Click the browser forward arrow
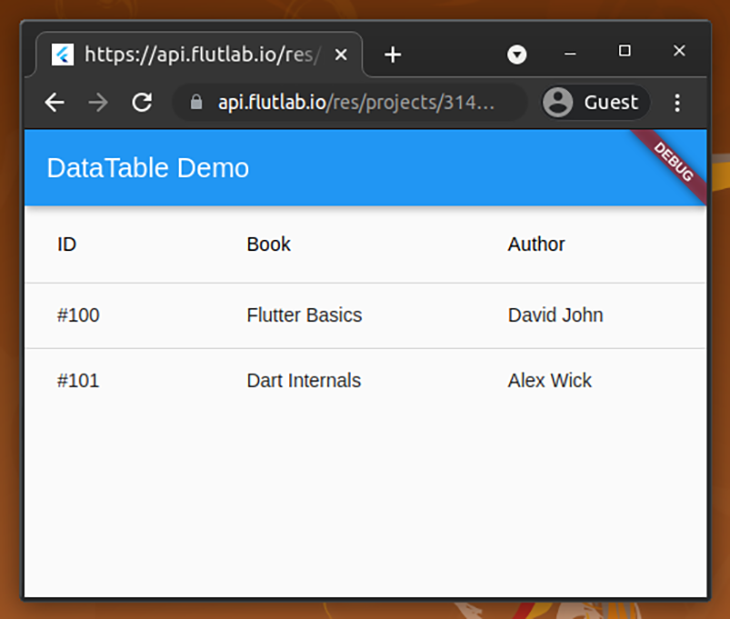Screen dimensions: 730x619 click(x=98, y=102)
